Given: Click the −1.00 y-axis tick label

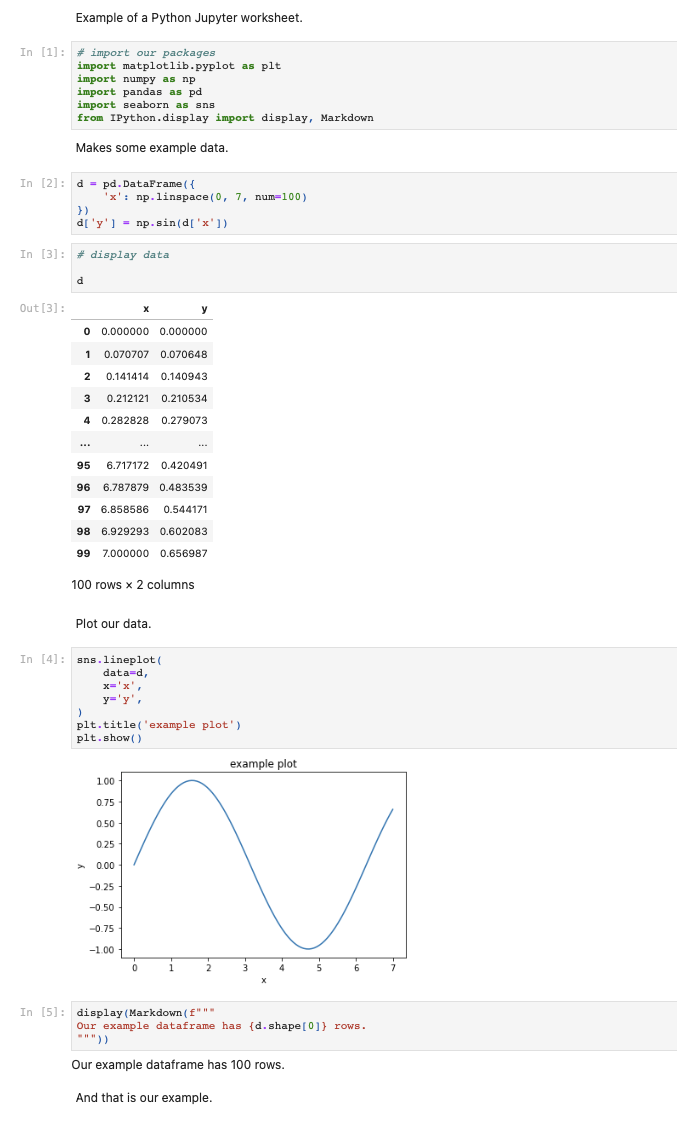Looking at the screenshot, I should point(102,950).
